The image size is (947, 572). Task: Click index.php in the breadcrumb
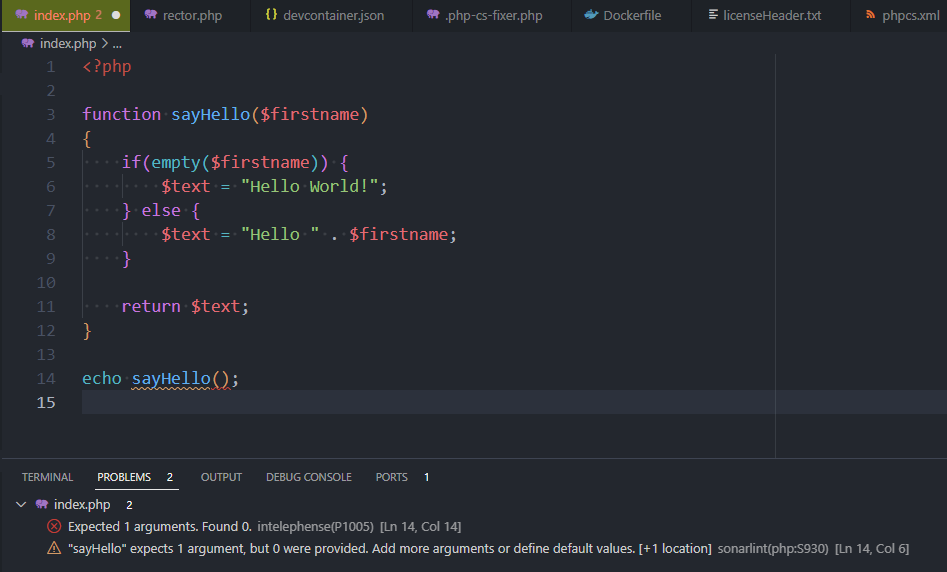(x=68, y=43)
